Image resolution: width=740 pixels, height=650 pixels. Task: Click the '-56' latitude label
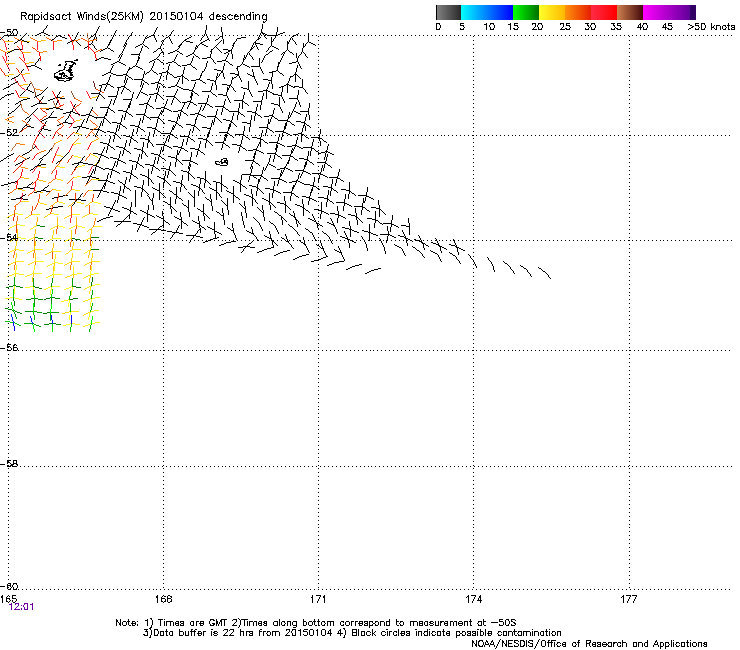click(x=9, y=347)
